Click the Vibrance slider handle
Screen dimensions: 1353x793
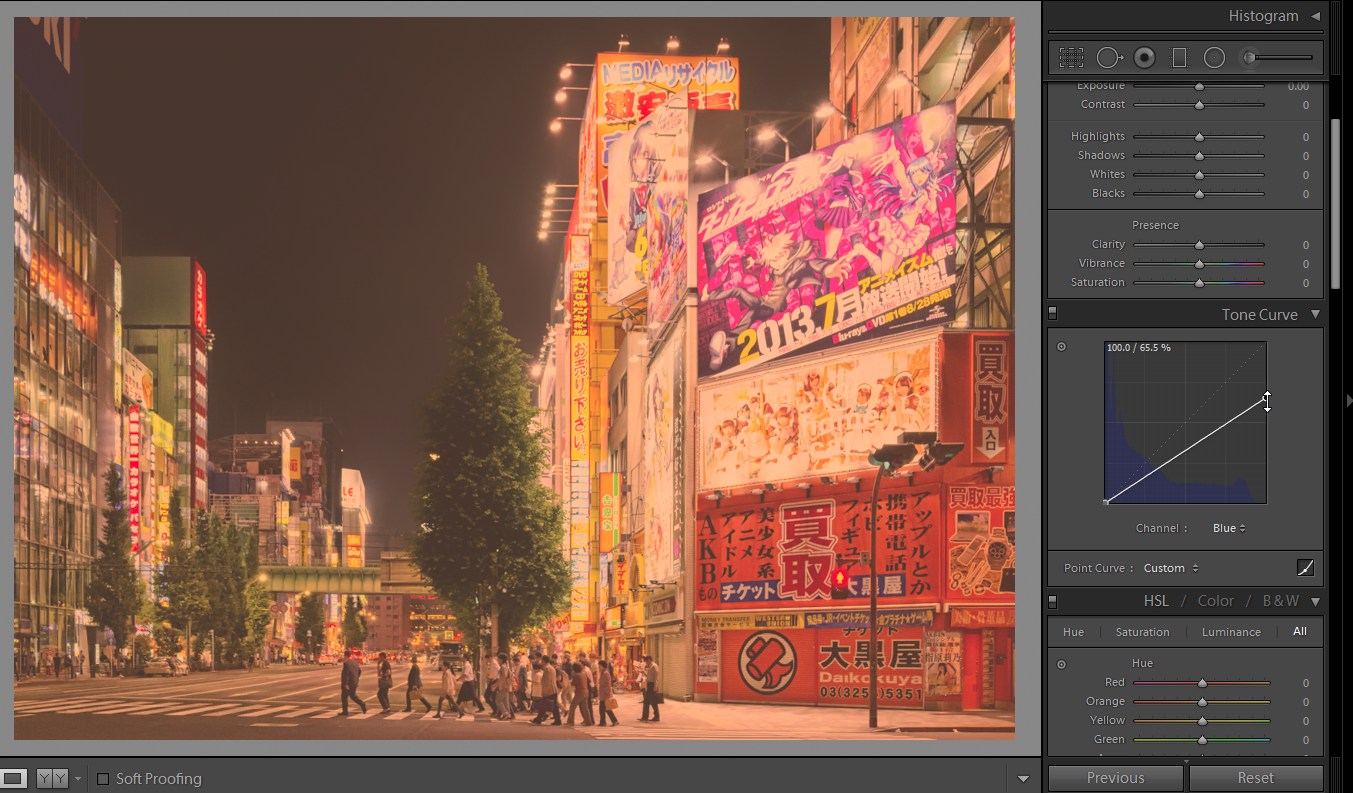(1199, 264)
